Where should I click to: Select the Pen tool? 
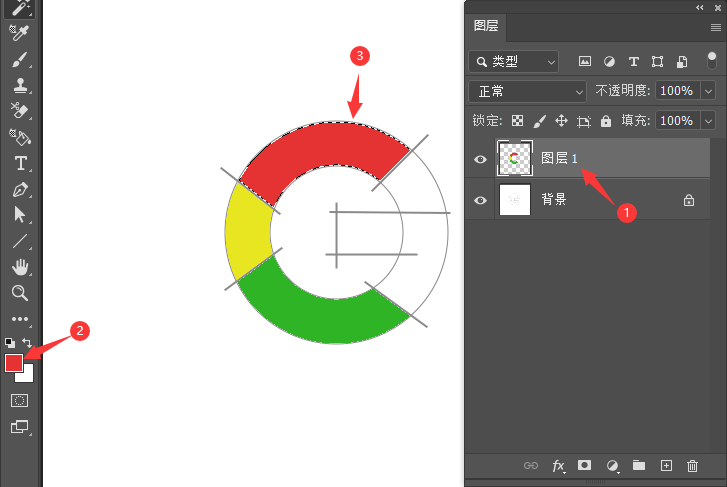[20, 189]
